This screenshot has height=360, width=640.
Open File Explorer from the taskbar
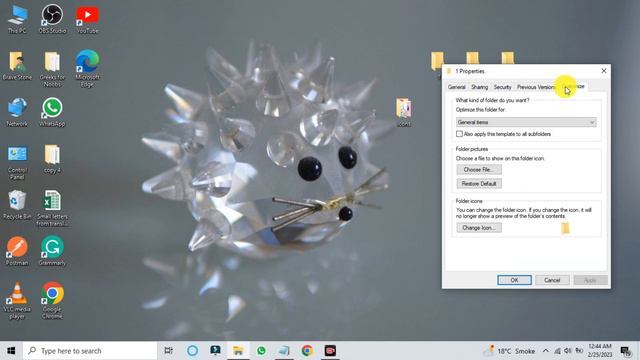(238, 351)
